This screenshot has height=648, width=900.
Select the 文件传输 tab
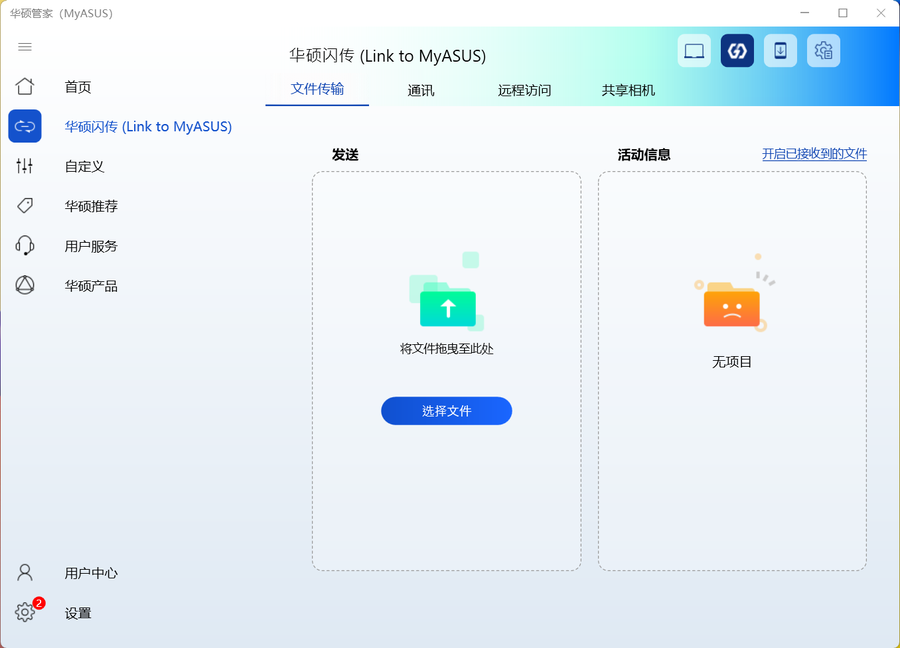[316, 89]
